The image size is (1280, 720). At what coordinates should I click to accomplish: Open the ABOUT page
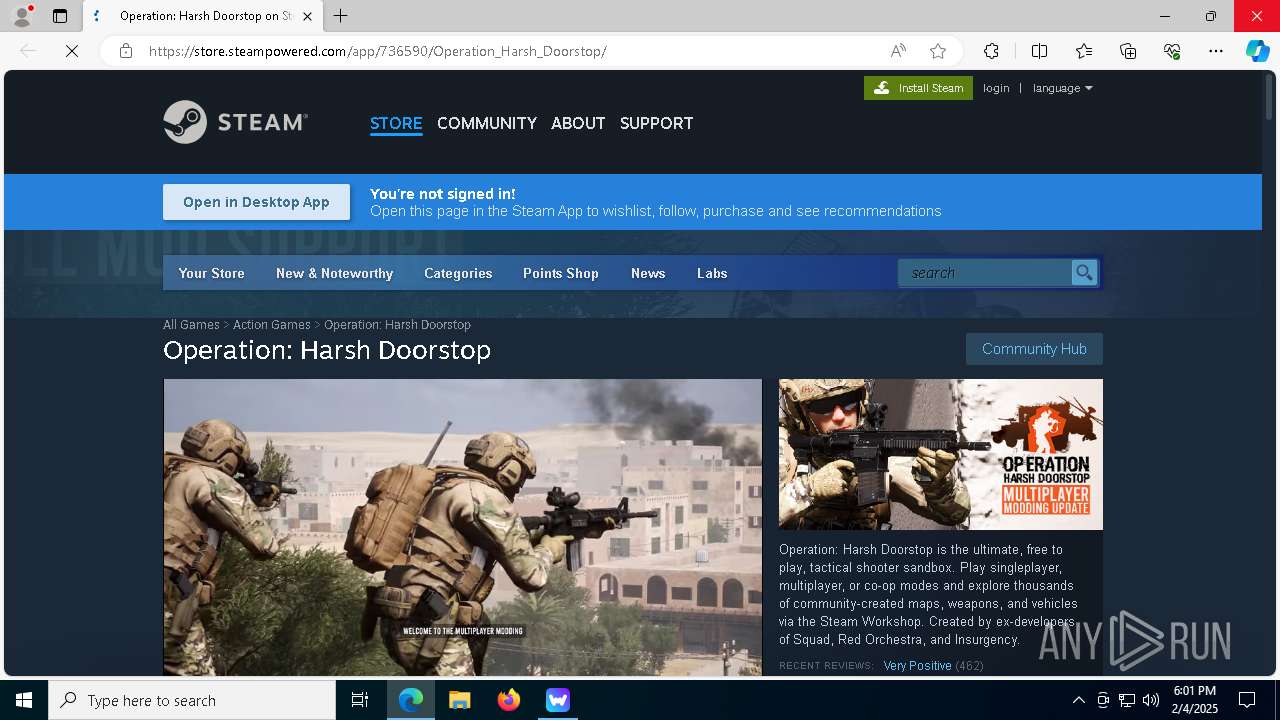pyautogui.click(x=578, y=123)
